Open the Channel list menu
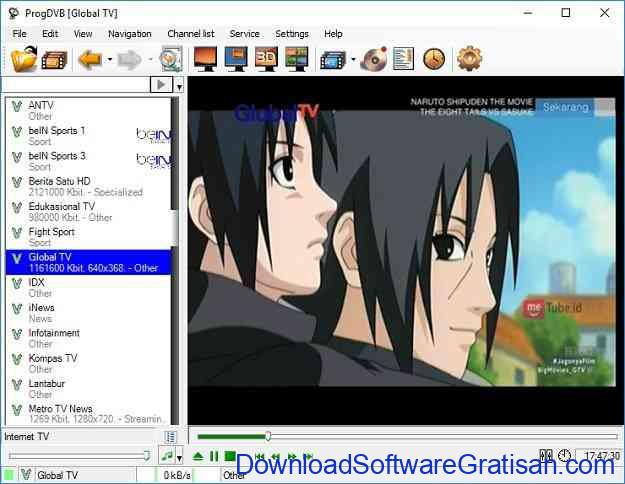 coord(191,34)
